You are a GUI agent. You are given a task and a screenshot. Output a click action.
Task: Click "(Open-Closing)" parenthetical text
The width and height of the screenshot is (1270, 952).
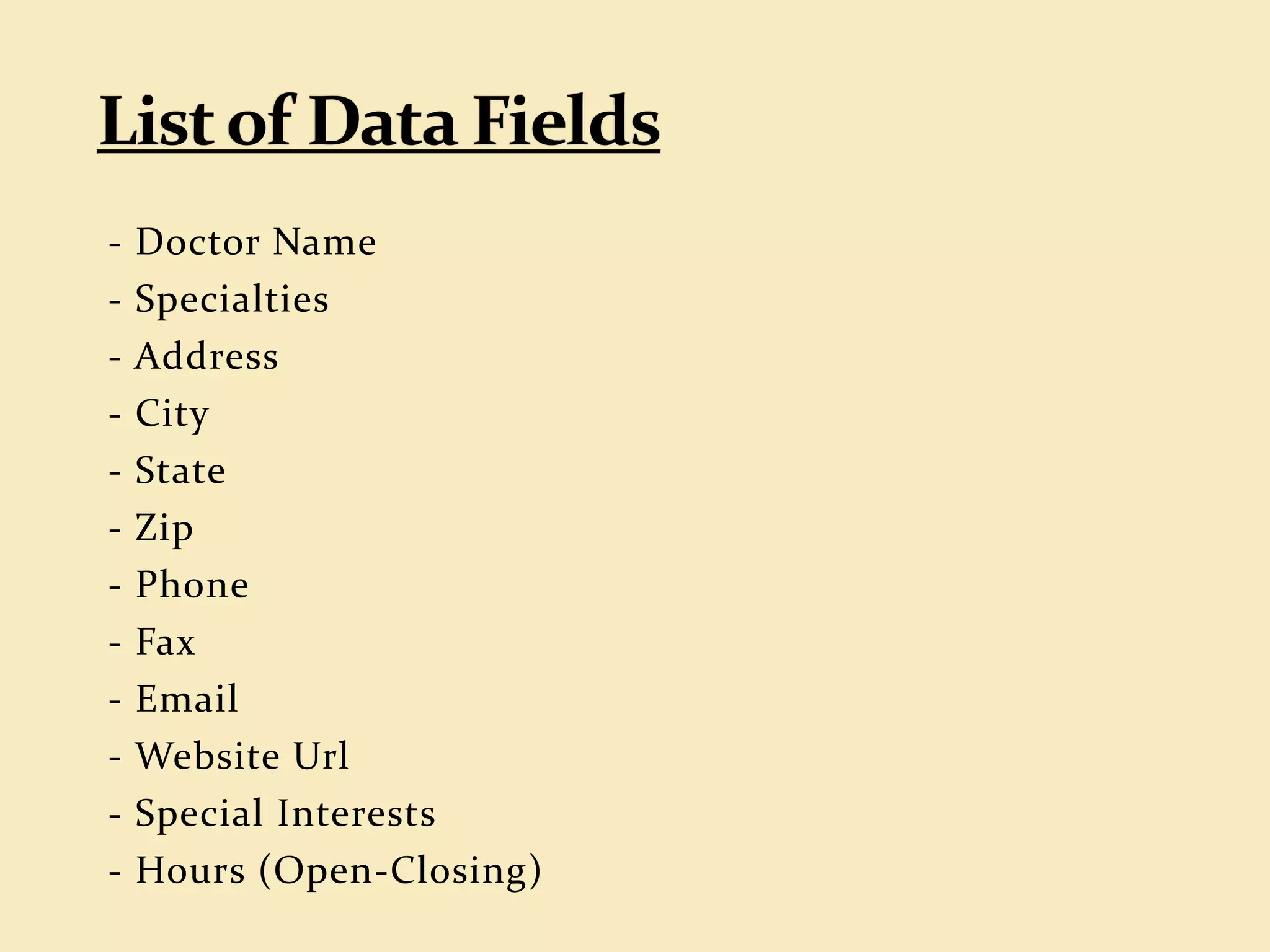click(x=400, y=870)
